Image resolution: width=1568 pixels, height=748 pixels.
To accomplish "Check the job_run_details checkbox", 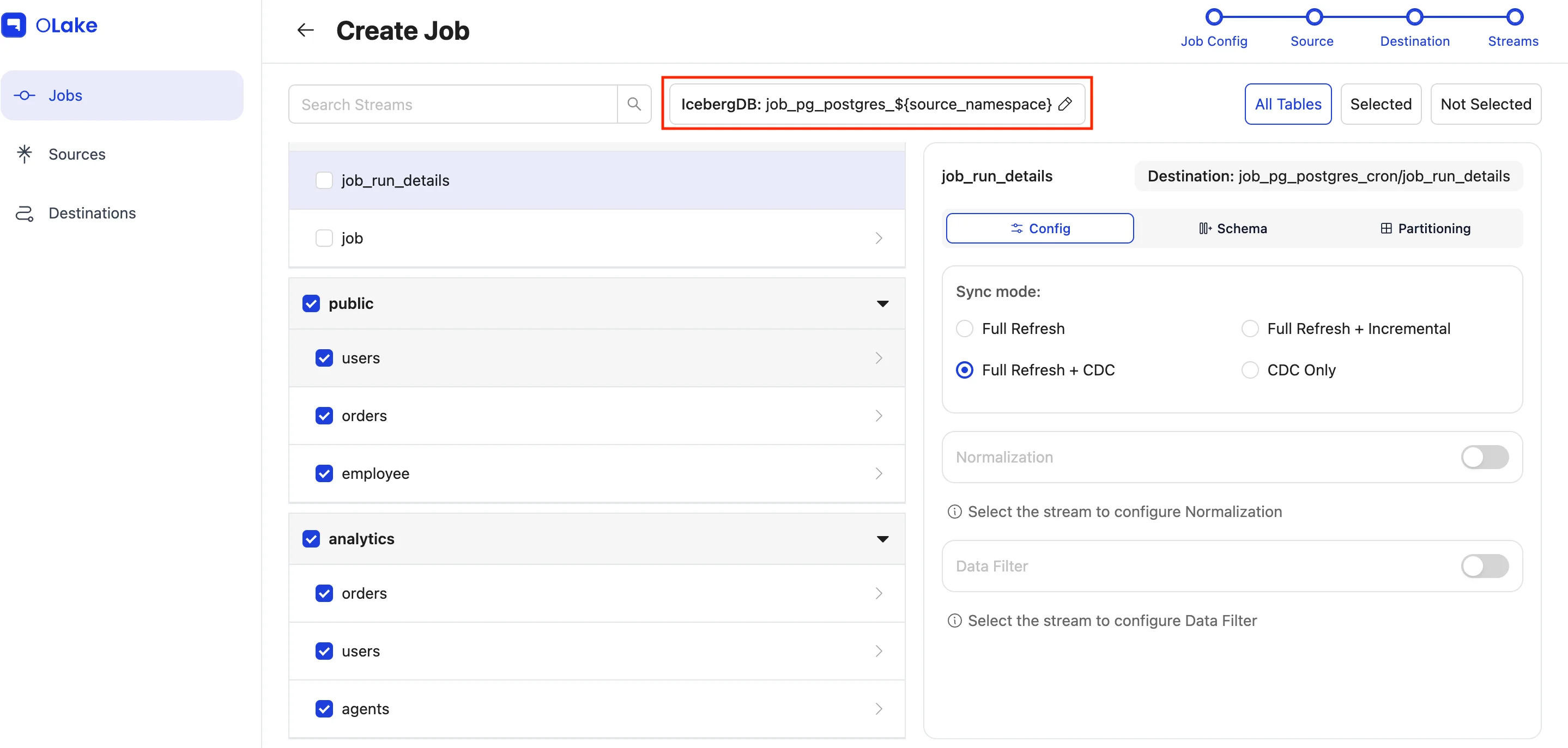I will (x=324, y=180).
